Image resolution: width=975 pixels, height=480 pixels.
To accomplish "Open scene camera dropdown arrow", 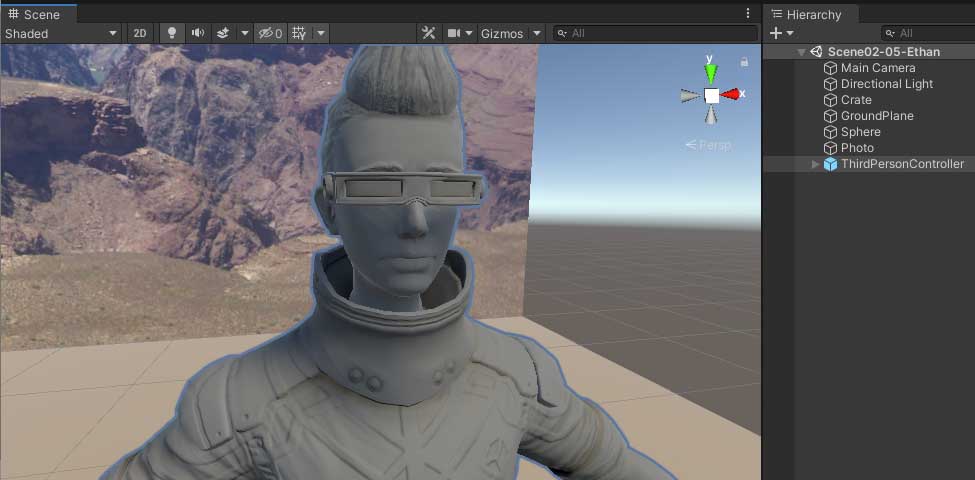I will (469, 34).
